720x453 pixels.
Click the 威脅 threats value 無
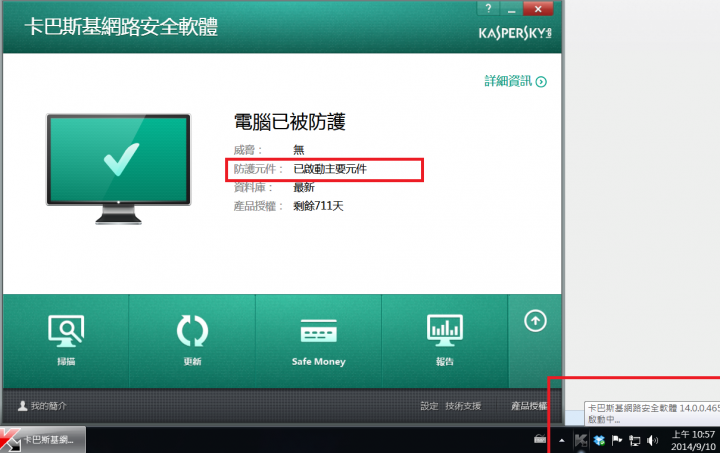tap(298, 150)
